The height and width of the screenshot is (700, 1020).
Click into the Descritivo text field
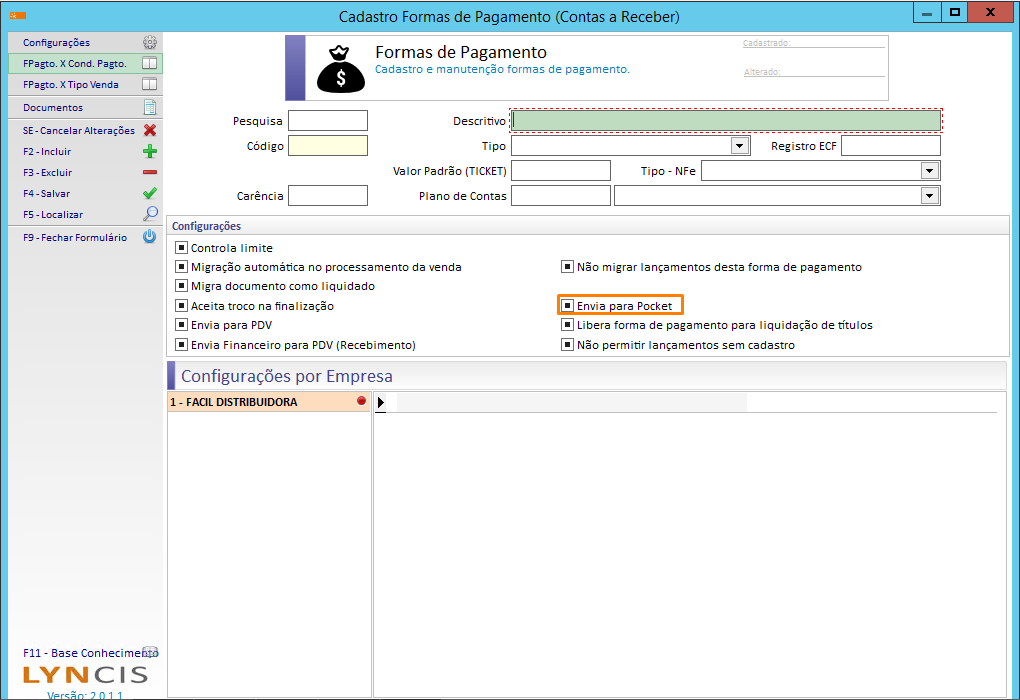click(726, 121)
